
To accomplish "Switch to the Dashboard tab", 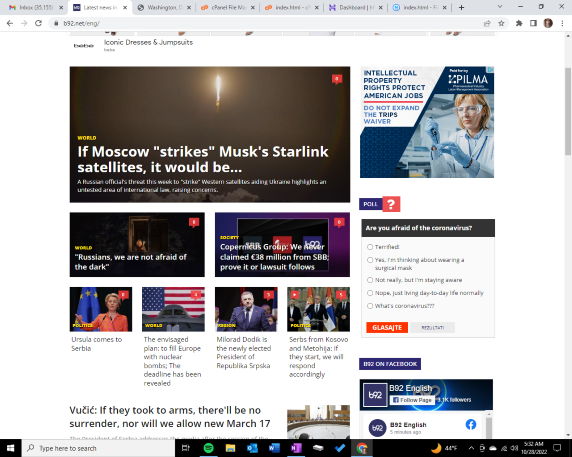I will point(356,7).
